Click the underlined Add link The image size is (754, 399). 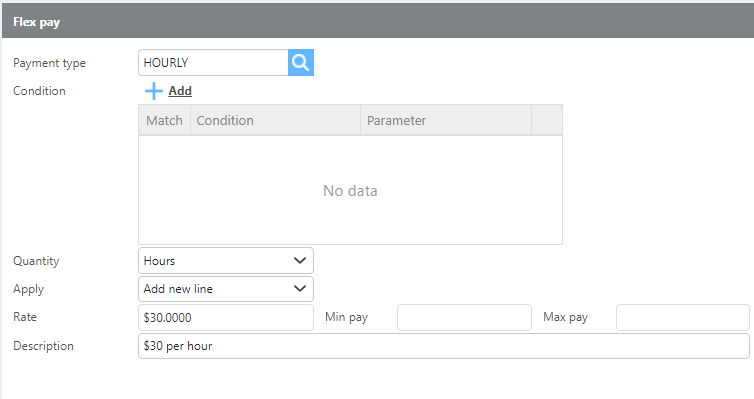[180, 91]
